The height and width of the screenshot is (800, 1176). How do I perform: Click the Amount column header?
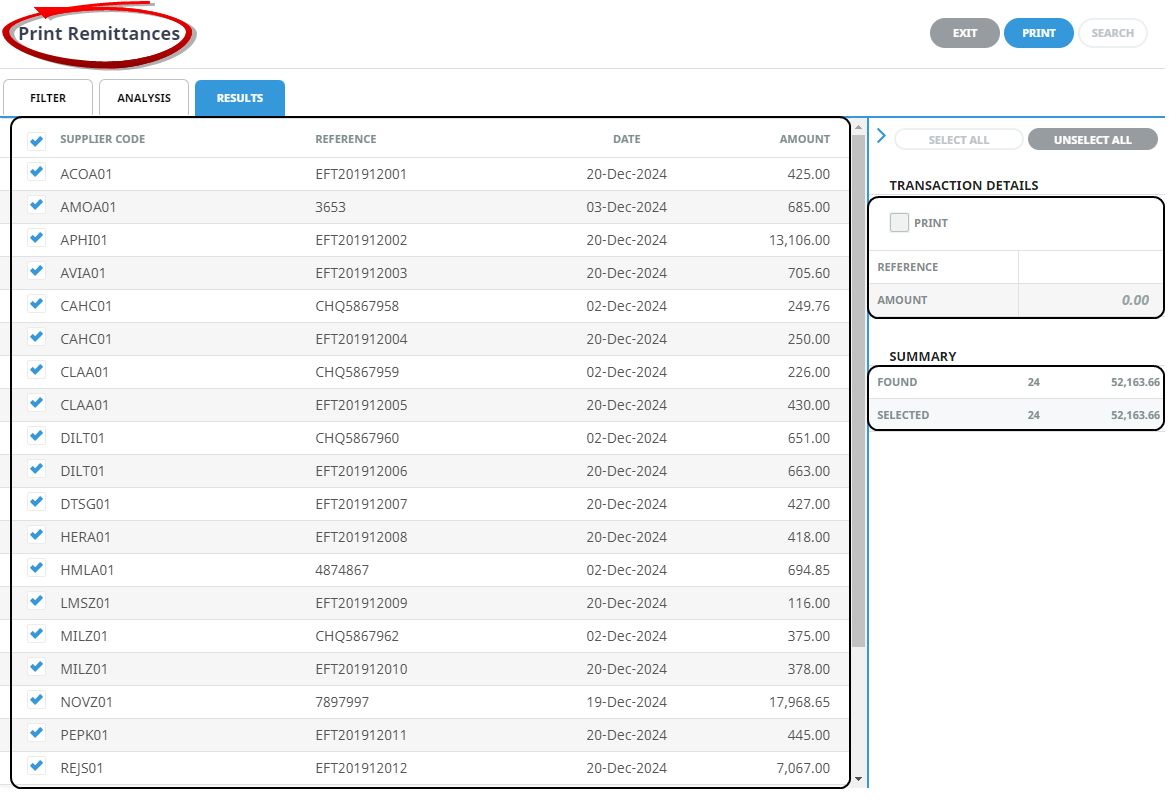[x=804, y=139]
